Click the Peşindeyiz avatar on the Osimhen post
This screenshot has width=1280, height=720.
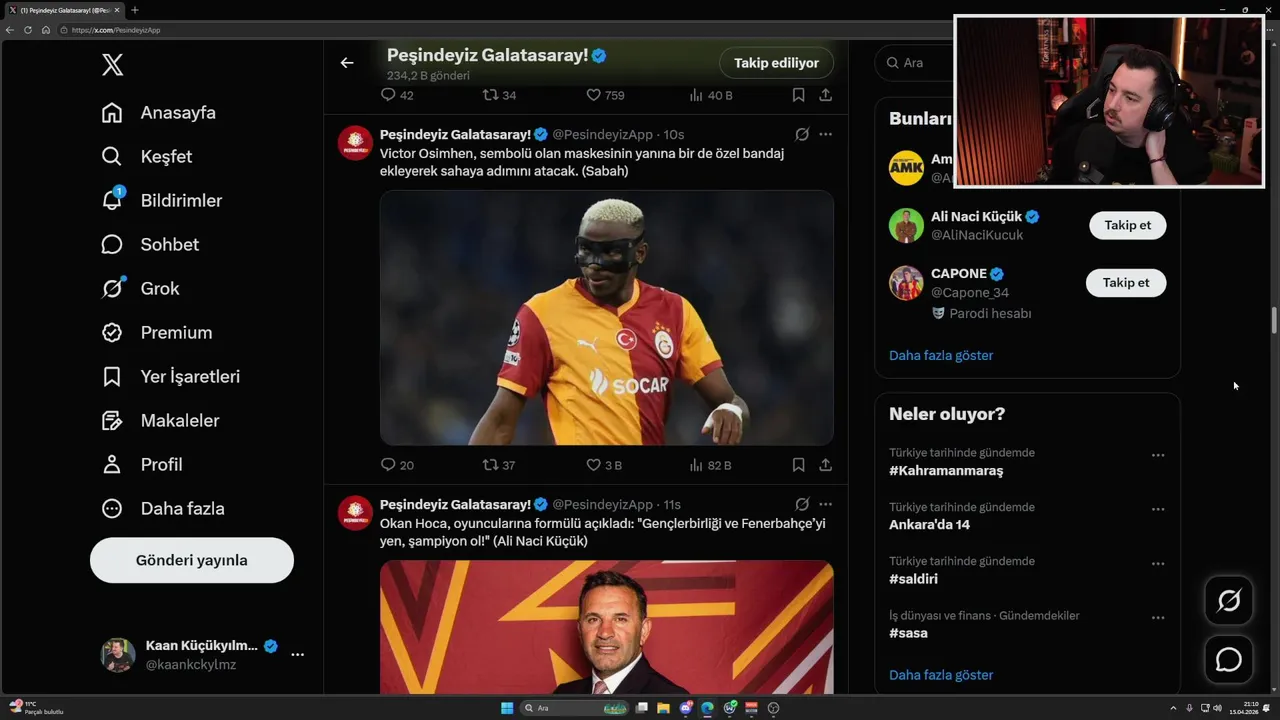point(355,143)
